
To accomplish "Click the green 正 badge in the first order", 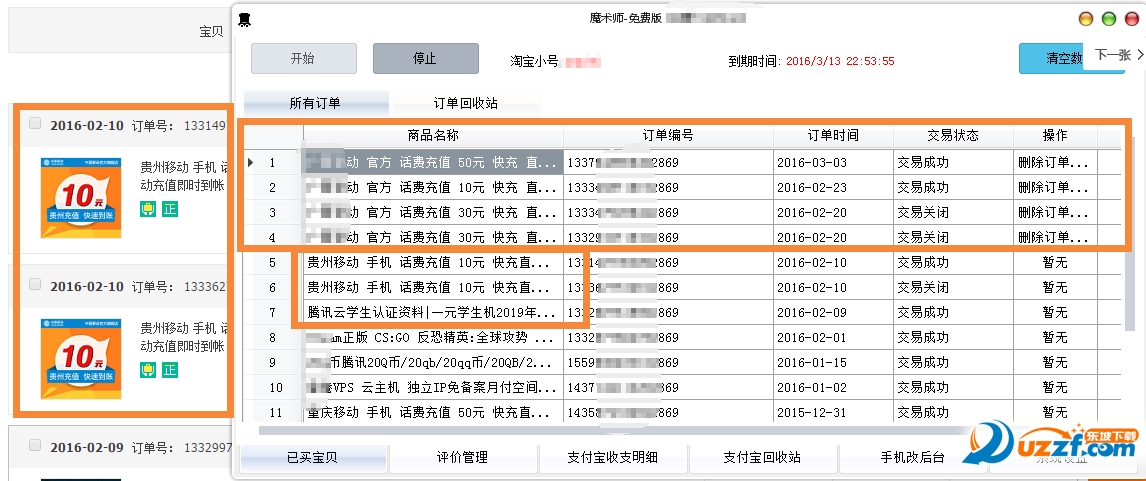I will (170, 210).
